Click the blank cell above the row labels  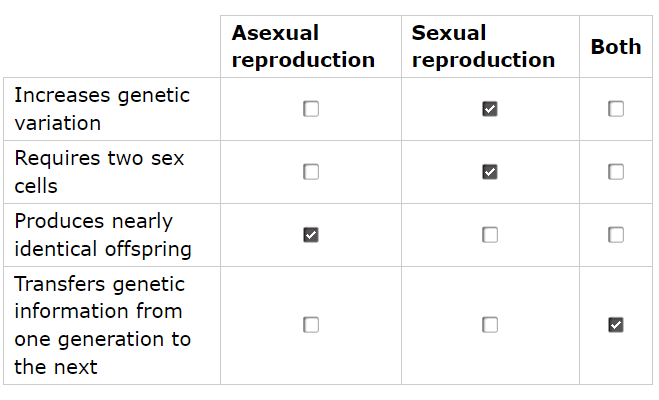(x=112, y=46)
